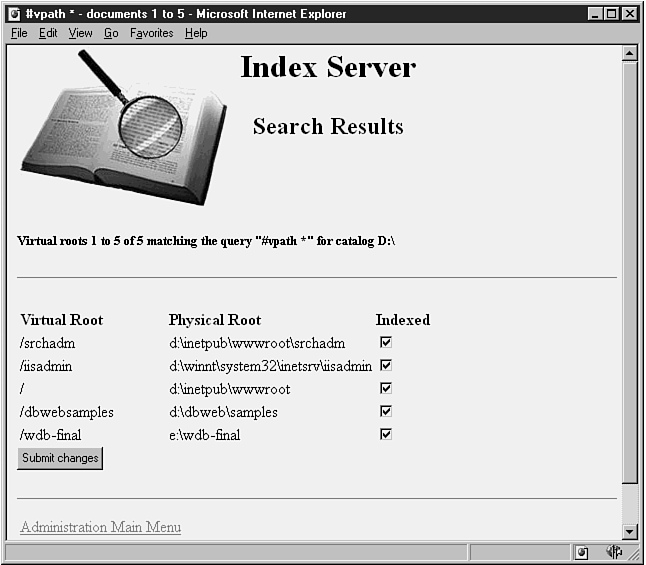Click the scrollbar down arrow
Screen dimensions: 646x565
(x=630, y=532)
